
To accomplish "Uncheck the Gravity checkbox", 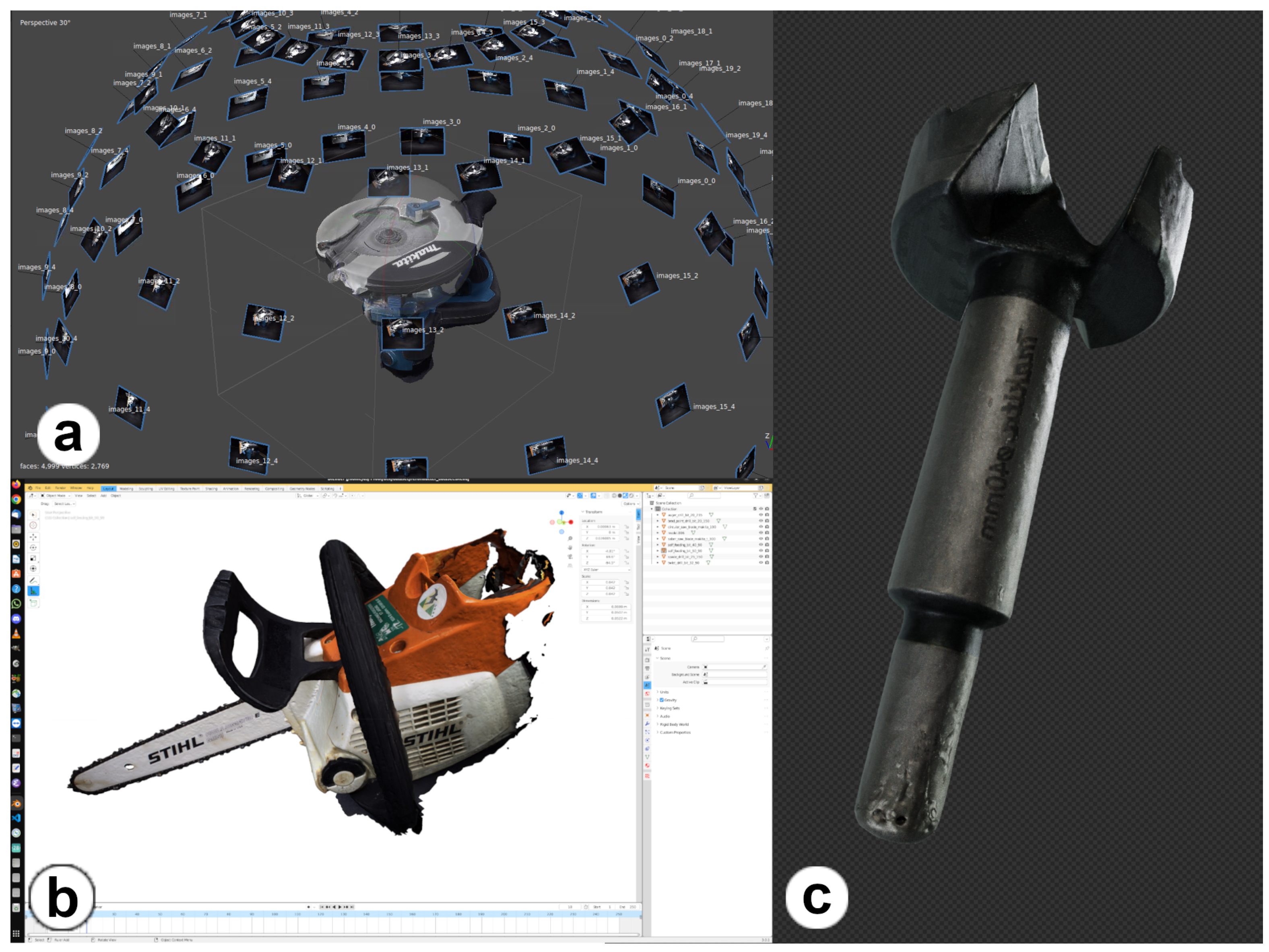I will (x=661, y=700).
